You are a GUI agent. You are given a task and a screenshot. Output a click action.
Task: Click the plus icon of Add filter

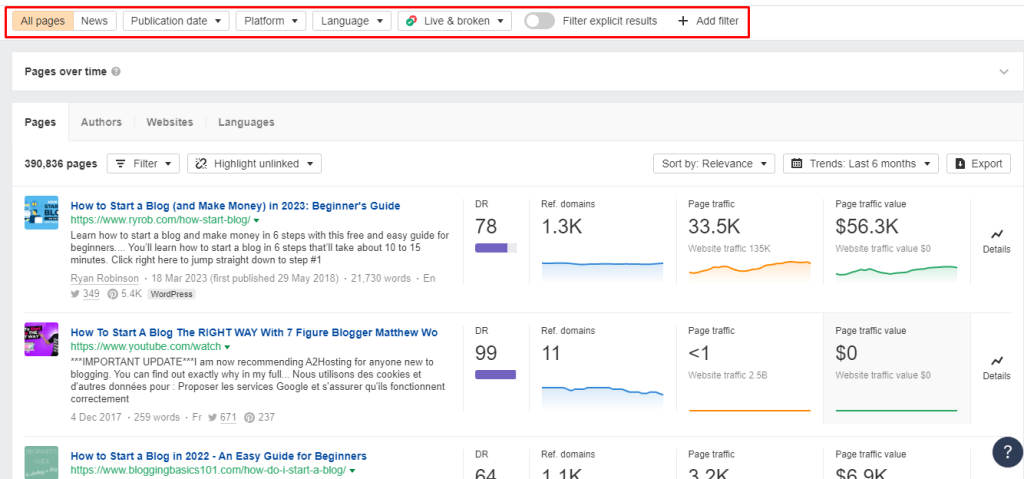tap(683, 21)
